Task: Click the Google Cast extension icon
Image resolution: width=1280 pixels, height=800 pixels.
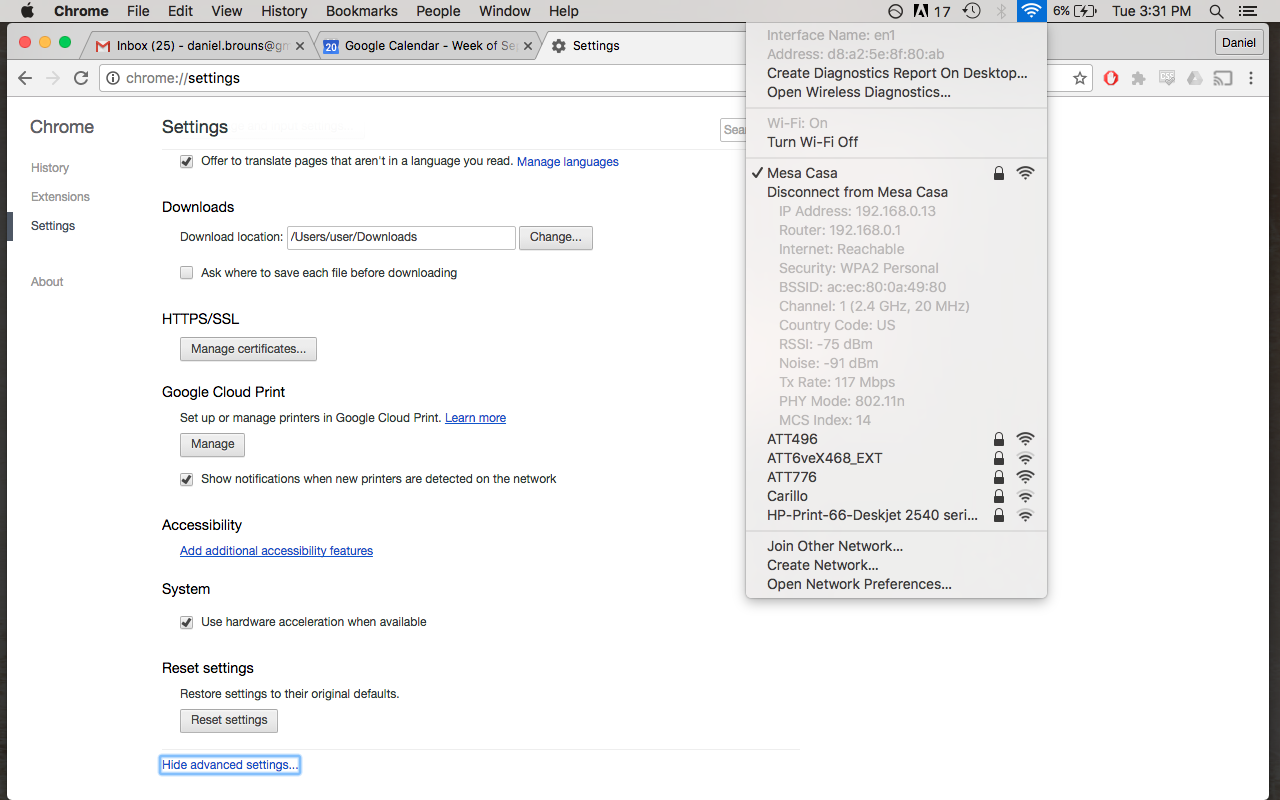Action: tap(1222, 78)
